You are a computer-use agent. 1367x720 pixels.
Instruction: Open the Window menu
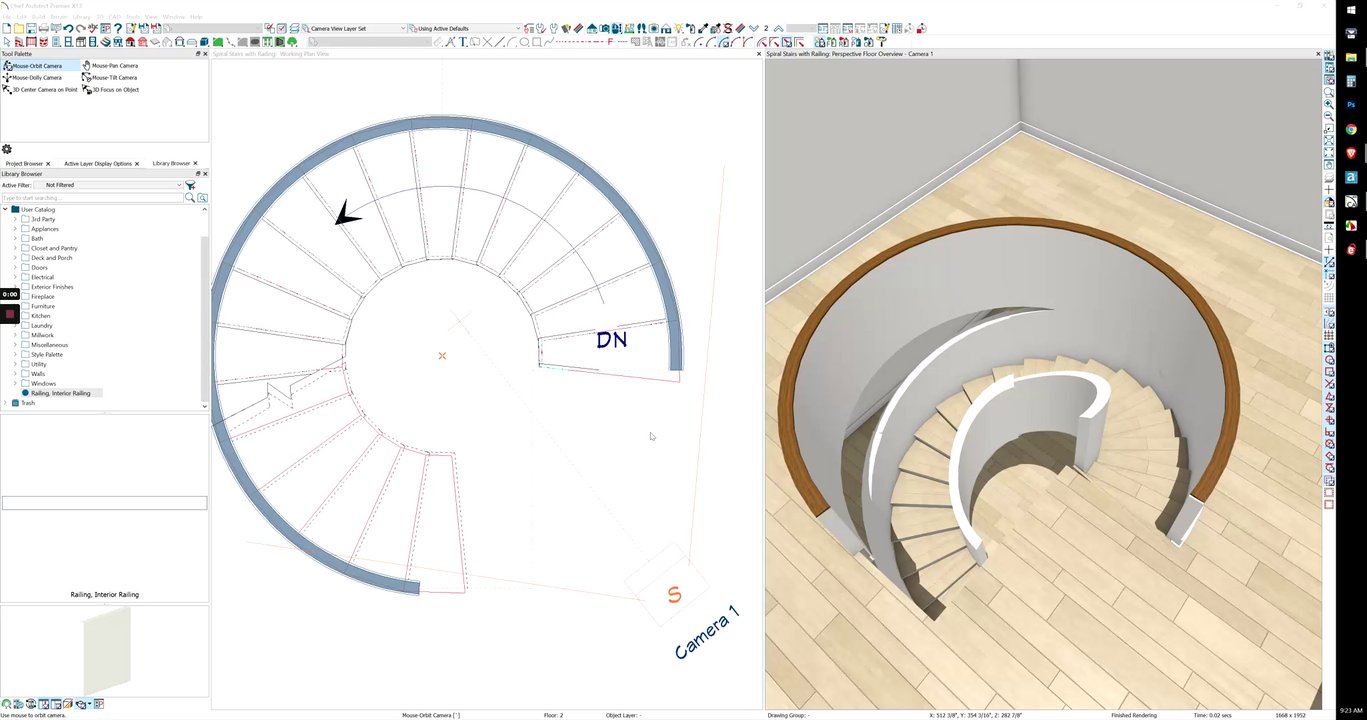click(173, 17)
